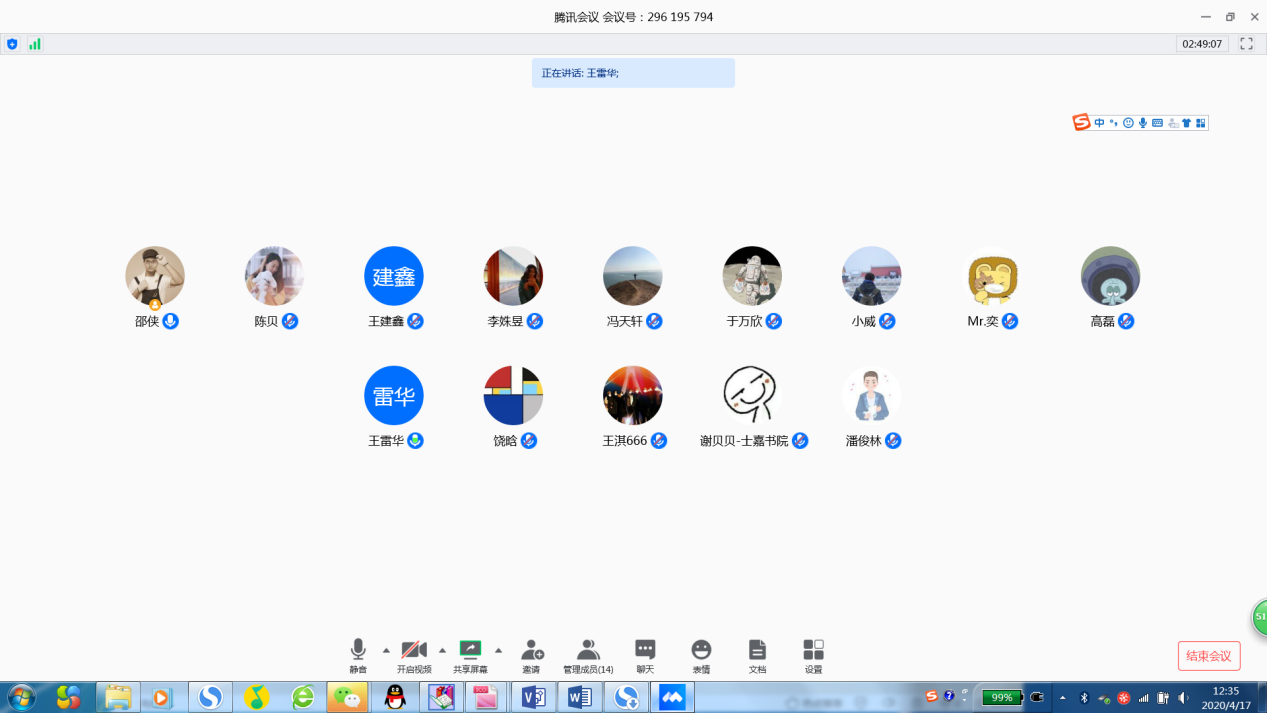The image size is (1267, 713).
Task: Expand sharing options arrow beside 共享屏幕
Action: point(498,650)
